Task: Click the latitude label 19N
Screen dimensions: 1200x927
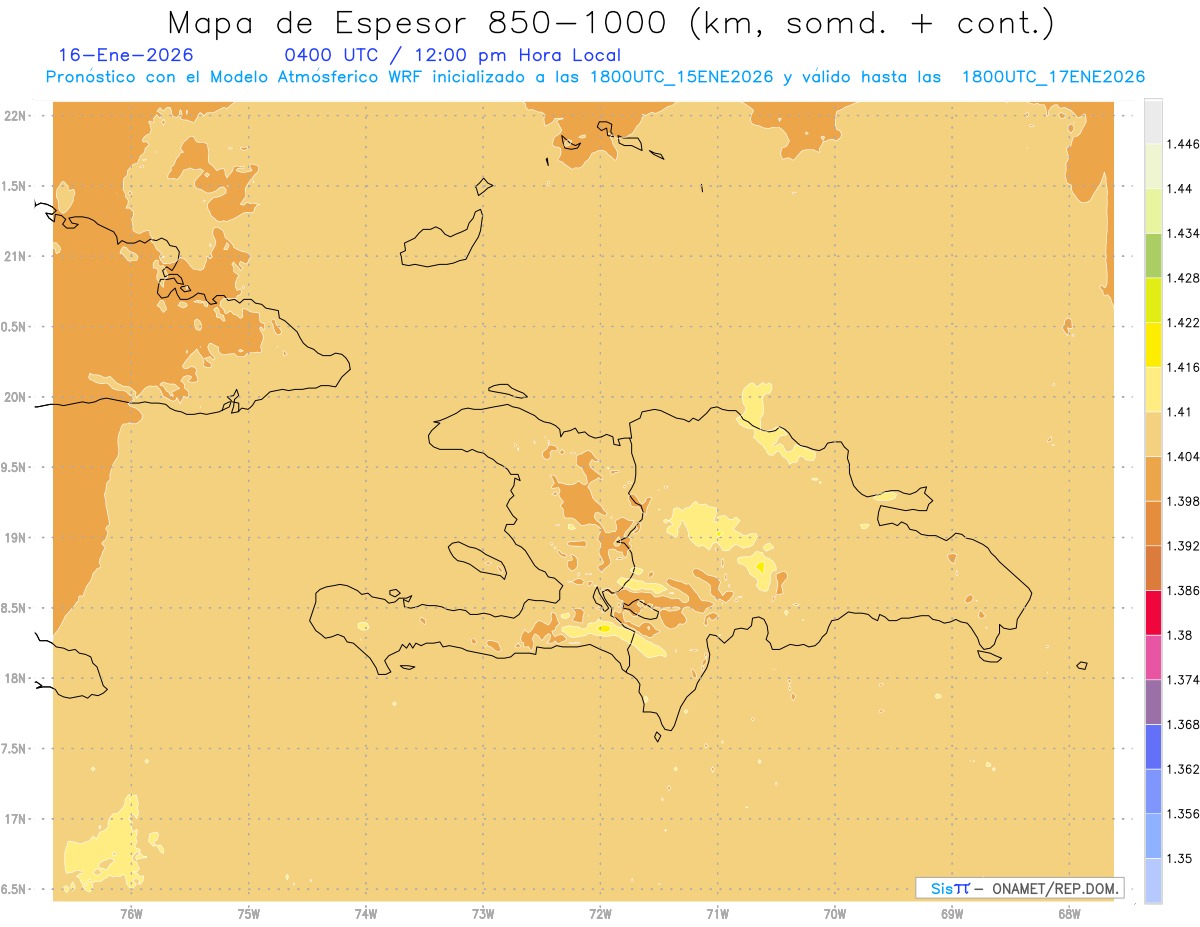Action: 15,538
